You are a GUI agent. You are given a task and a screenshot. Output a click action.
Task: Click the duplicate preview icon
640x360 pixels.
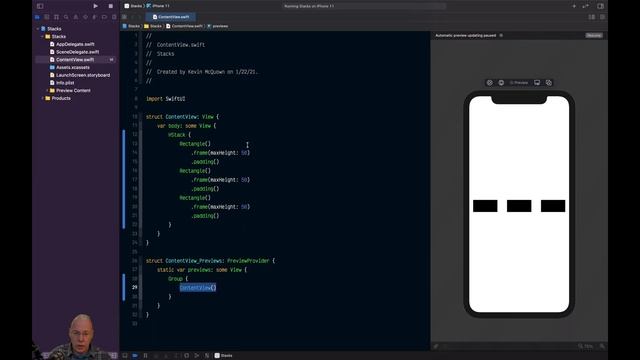(x=549, y=83)
